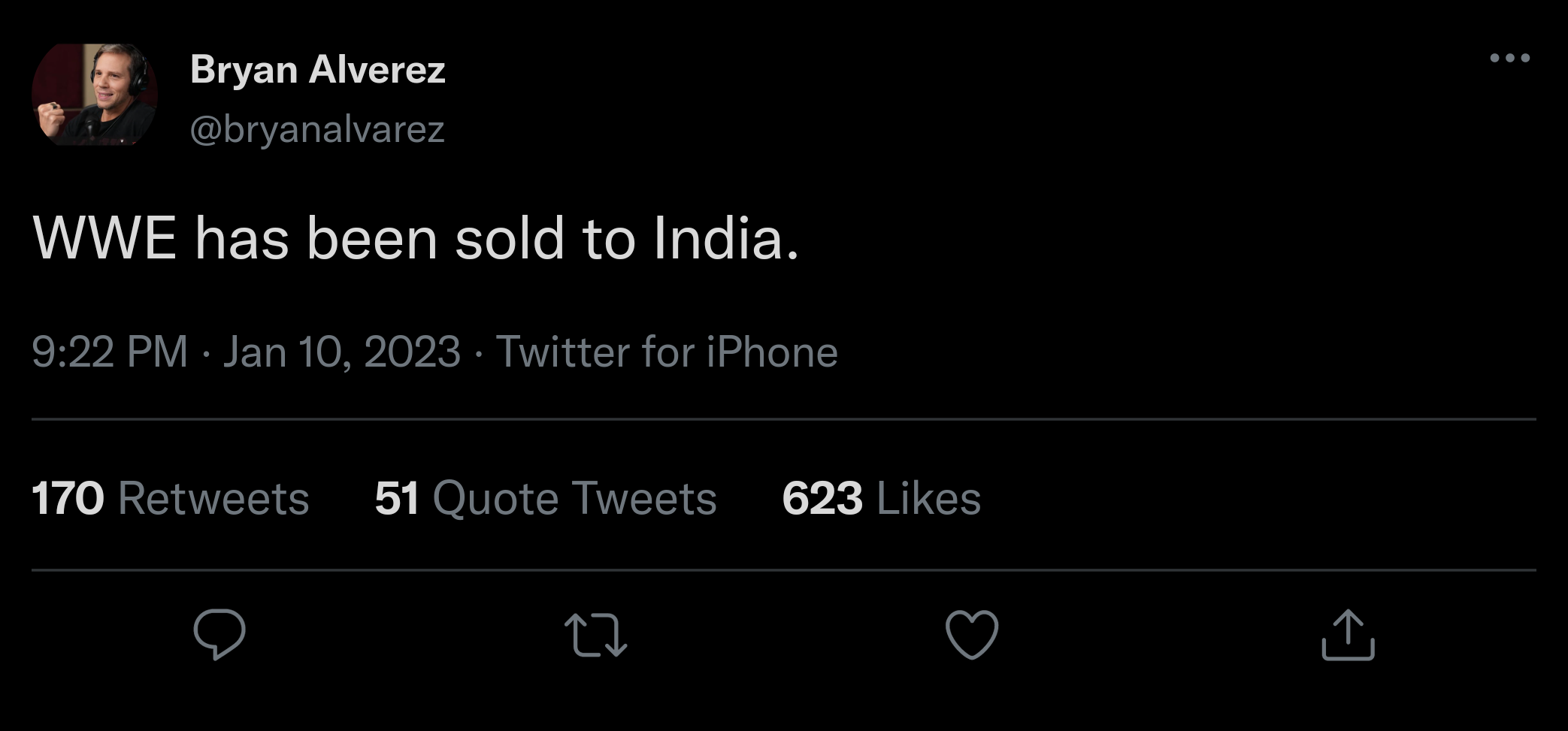Image resolution: width=1568 pixels, height=731 pixels.
Task: Click the 9:22 PM timestamp
Action: tap(110, 352)
